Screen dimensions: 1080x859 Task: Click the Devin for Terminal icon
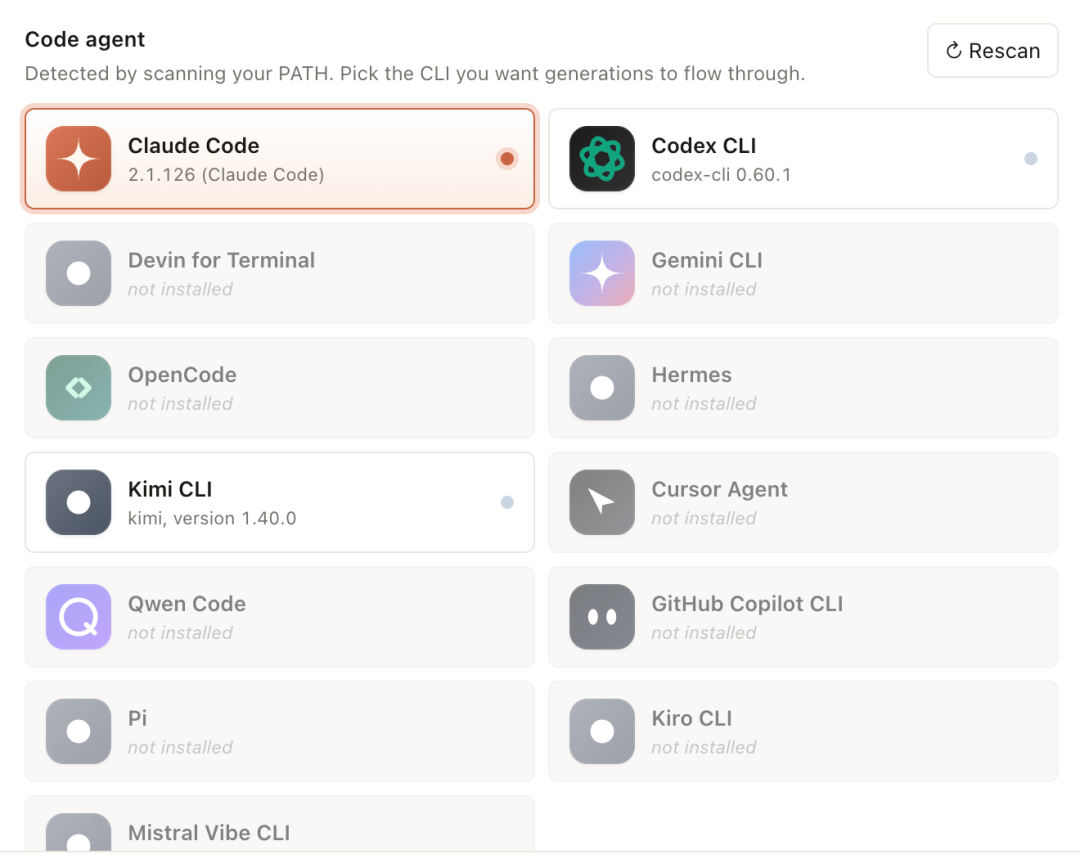pyautogui.click(x=79, y=273)
